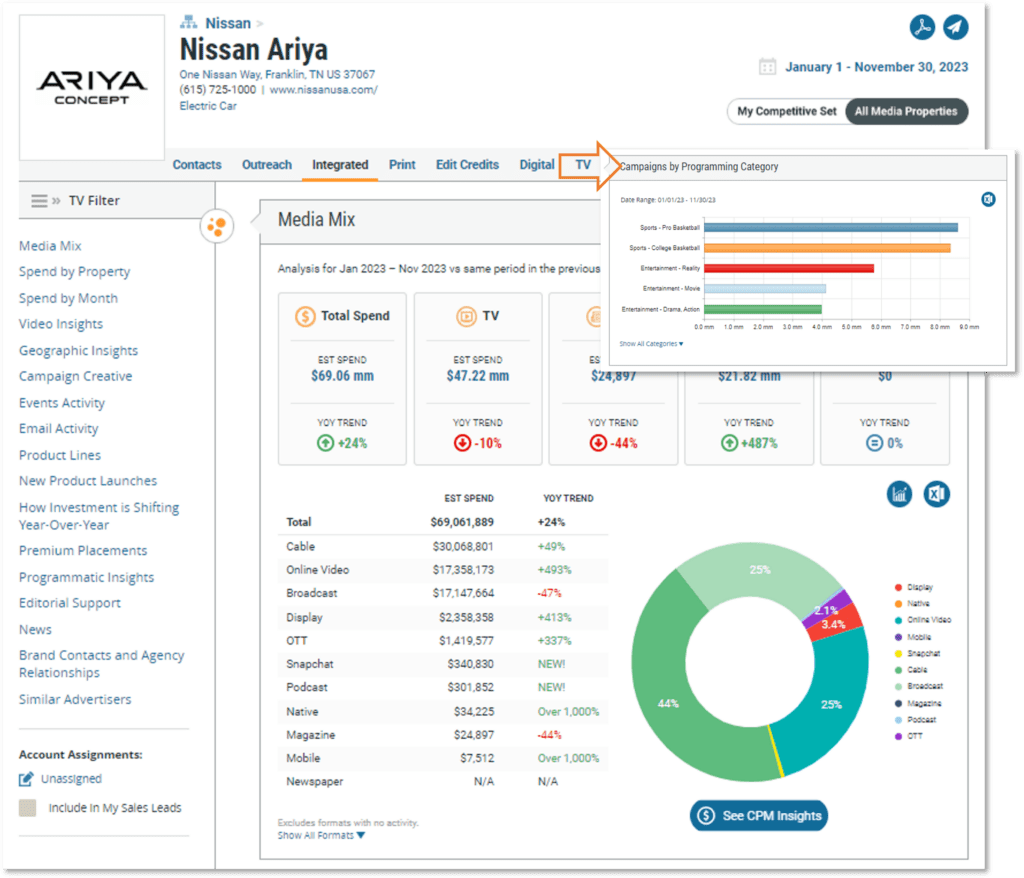This screenshot has height=878, width=1024.
Task: Go to the Nissan parent breadcrumb
Action: 228,23
